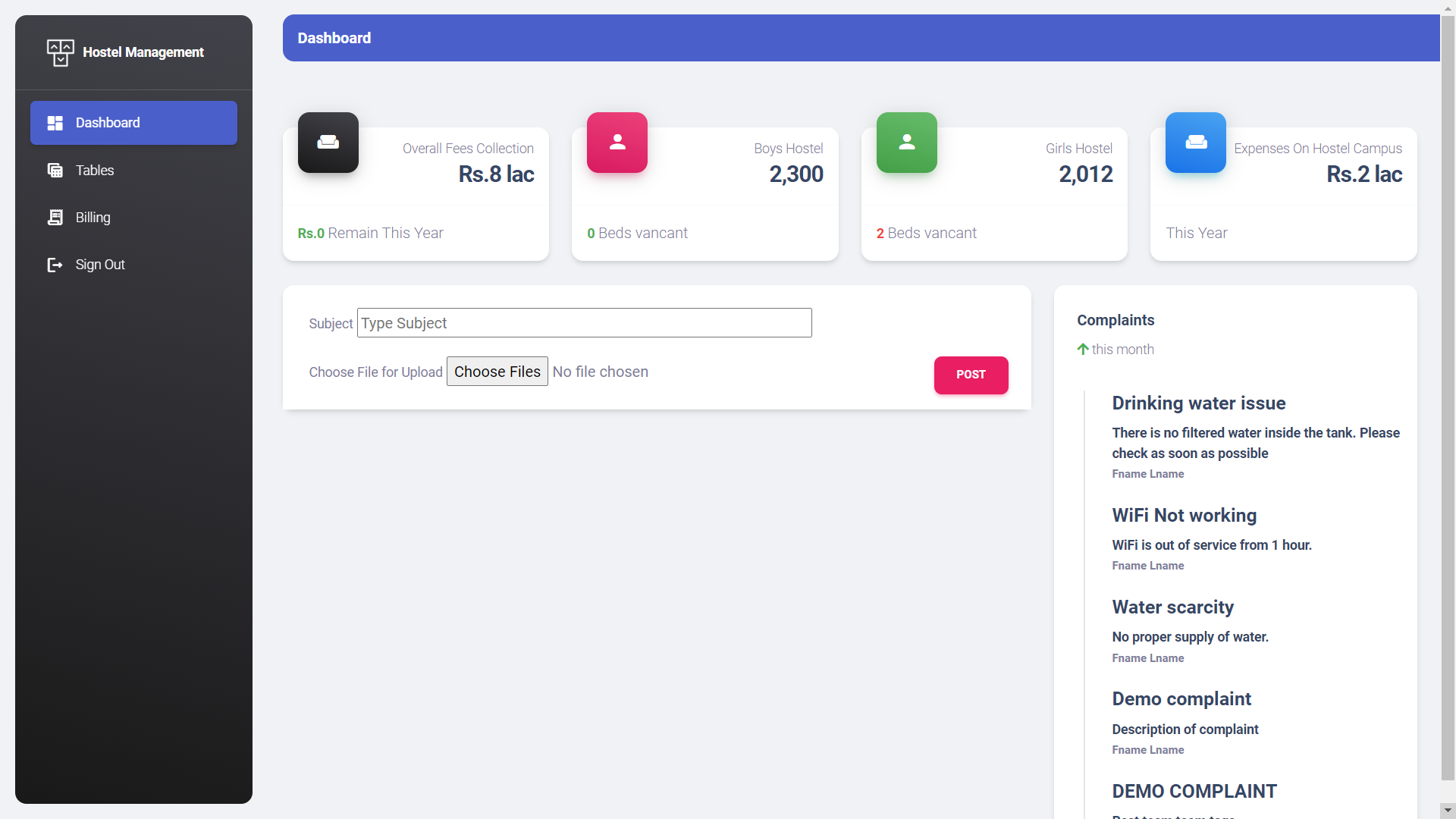Click the black Overall Fees Collection icon
The width and height of the screenshot is (1456, 819).
(x=328, y=143)
